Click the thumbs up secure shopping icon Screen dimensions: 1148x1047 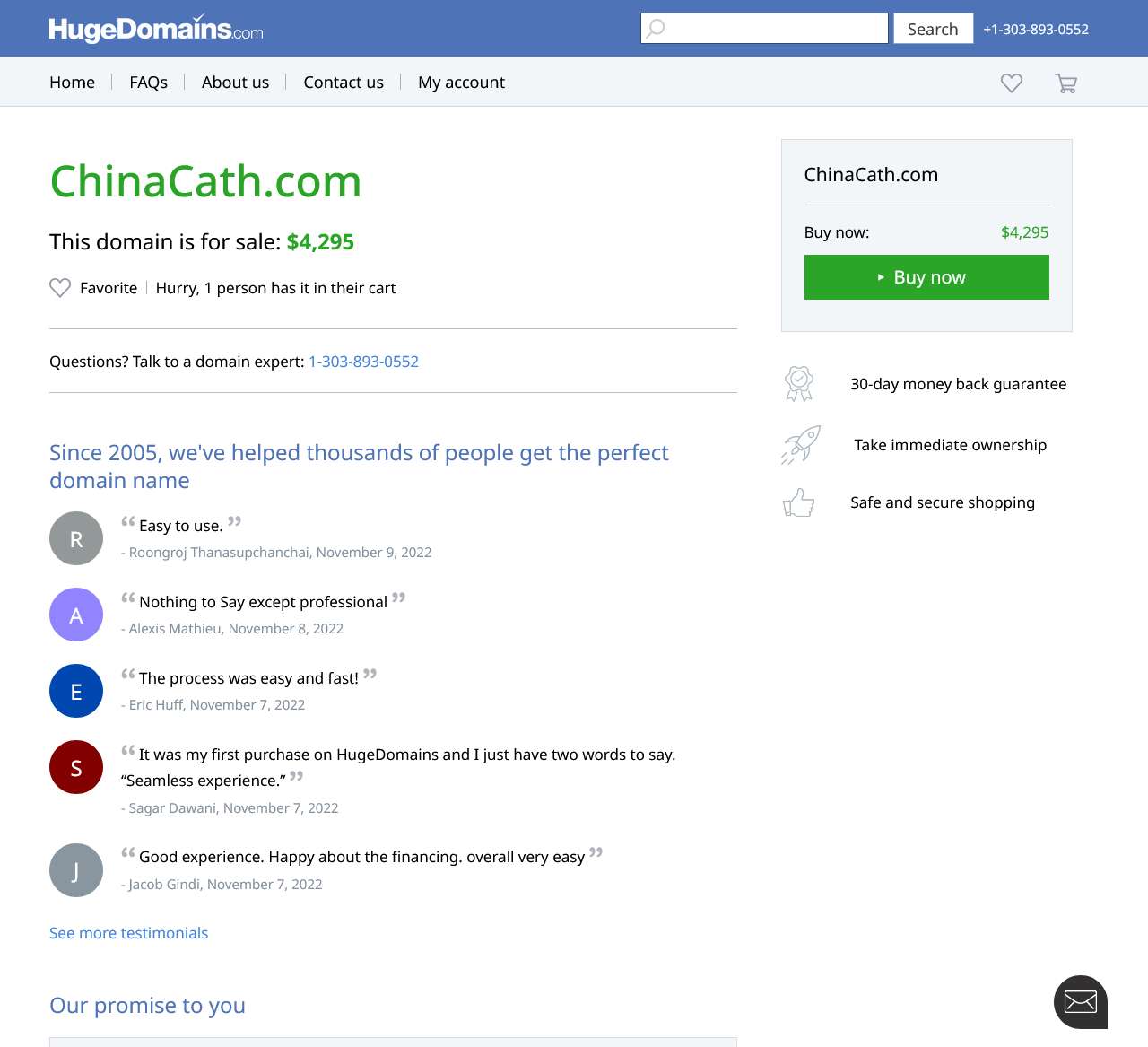click(799, 502)
